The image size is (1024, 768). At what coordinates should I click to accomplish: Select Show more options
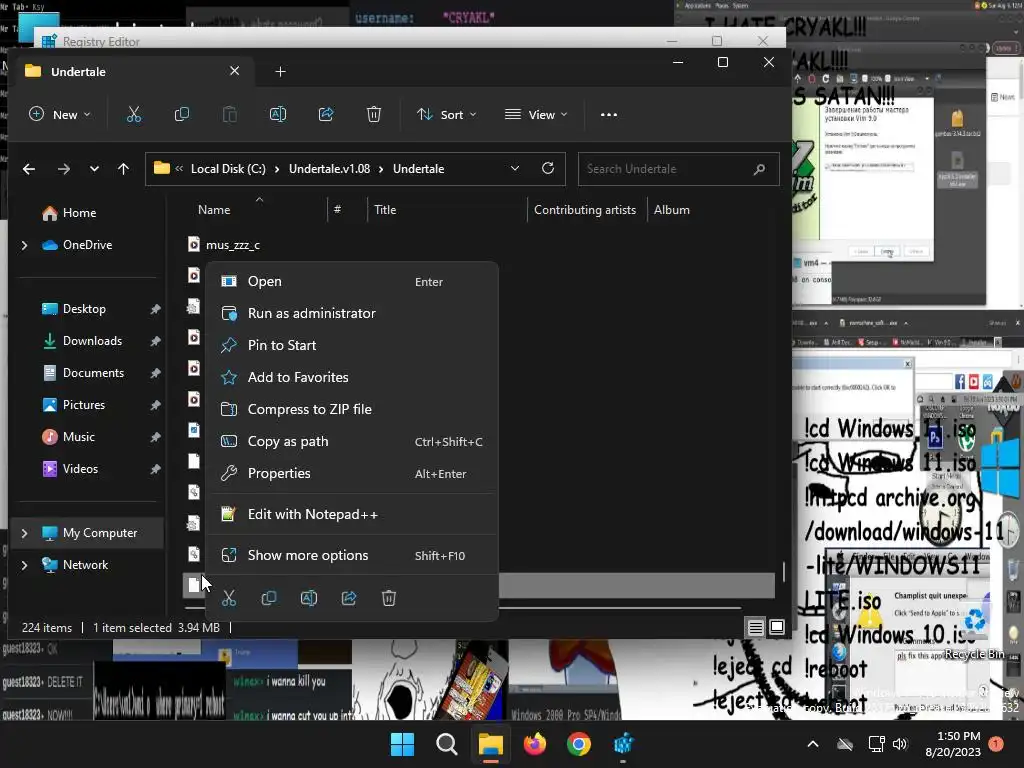tap(352, 556)
